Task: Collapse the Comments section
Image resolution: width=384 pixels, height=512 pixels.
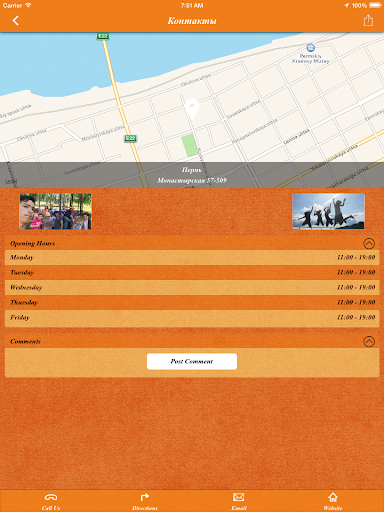Action: point(369,341)
